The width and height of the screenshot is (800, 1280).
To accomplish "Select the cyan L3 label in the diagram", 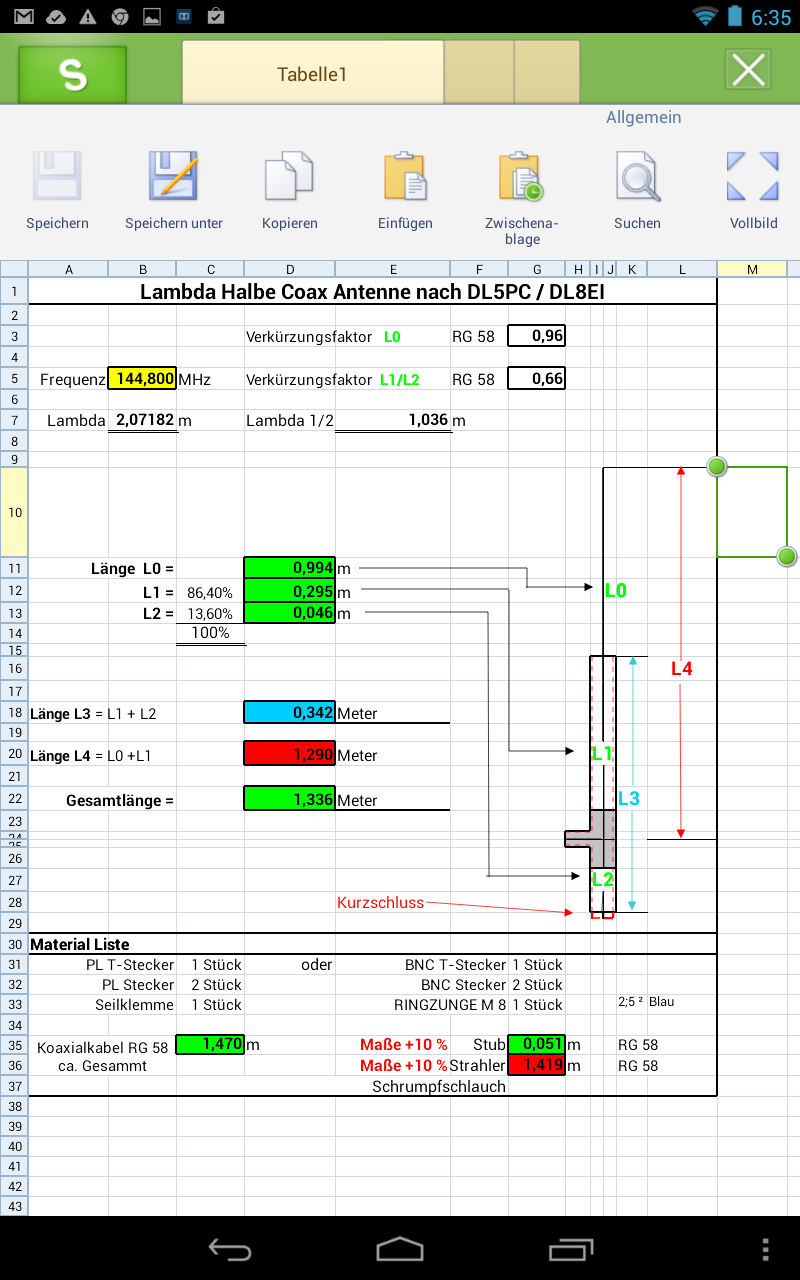I will [629, 798].
